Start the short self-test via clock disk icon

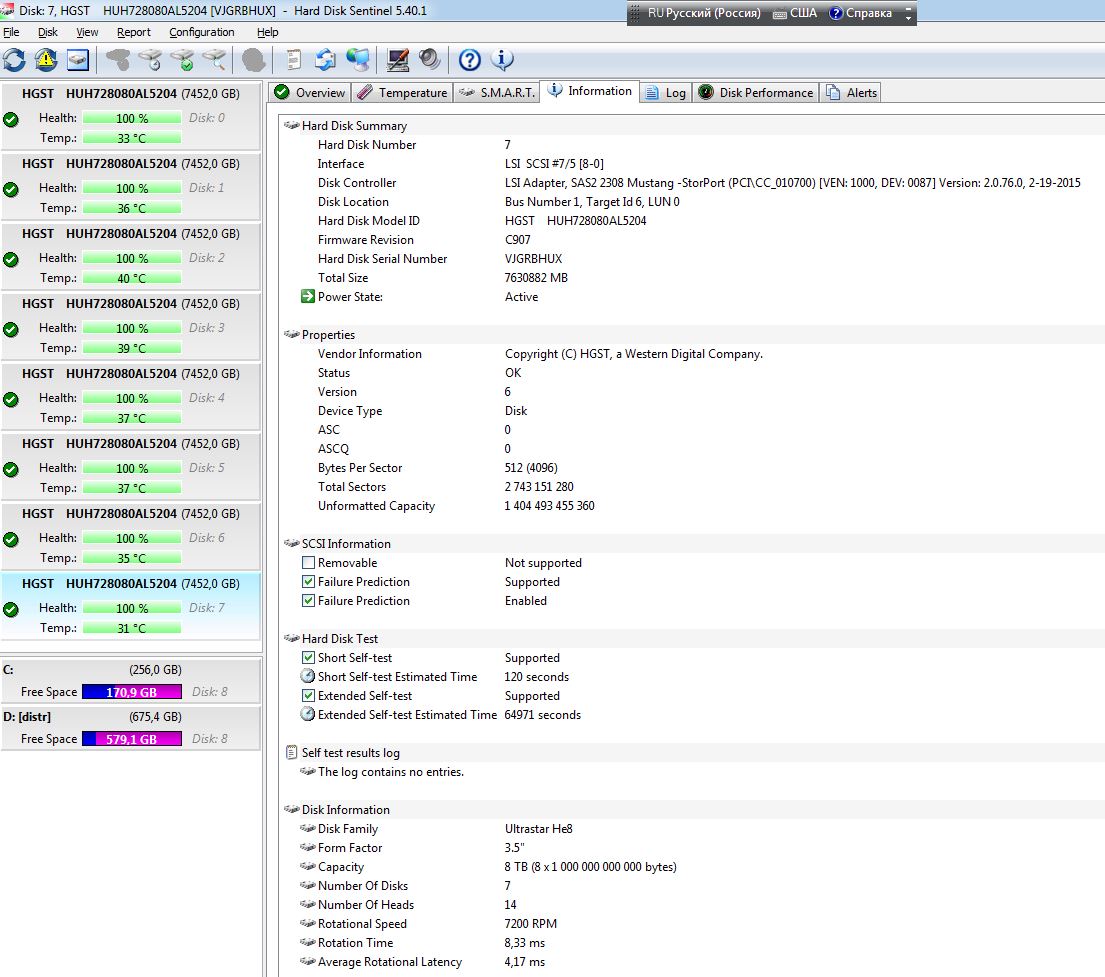pyautogui.click(x=150, y=60)
